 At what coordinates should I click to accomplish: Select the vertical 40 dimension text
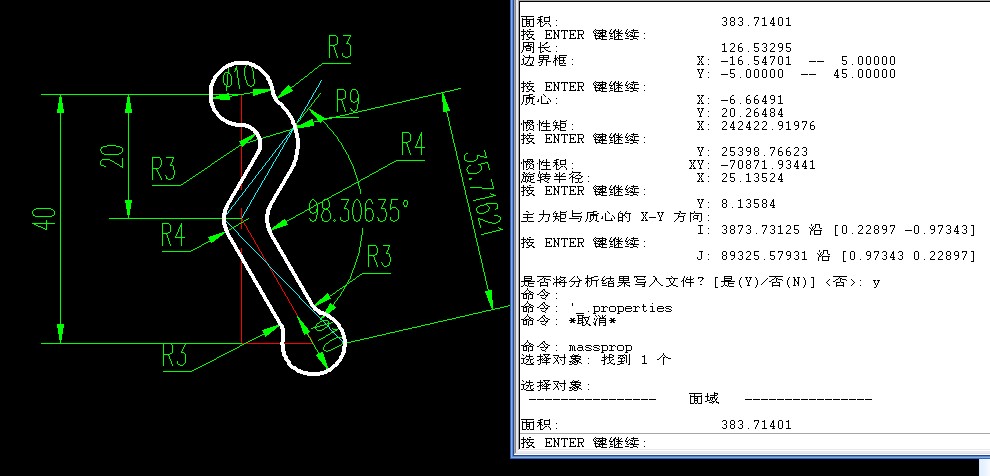tap(45, 219)
